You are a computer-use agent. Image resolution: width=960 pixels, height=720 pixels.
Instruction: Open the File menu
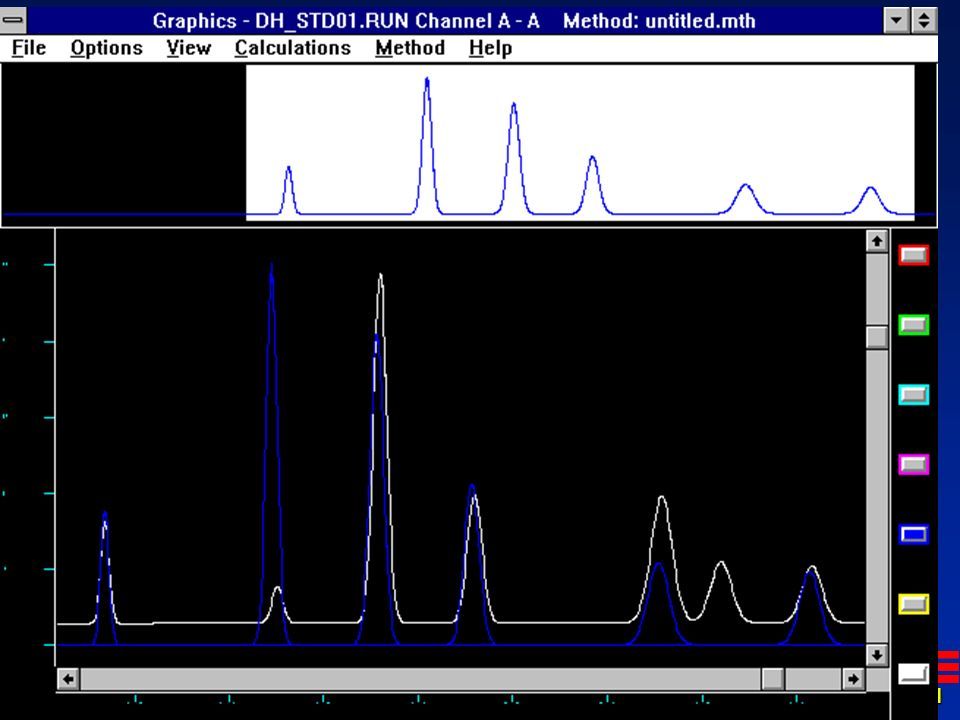[x=29, y=48]
